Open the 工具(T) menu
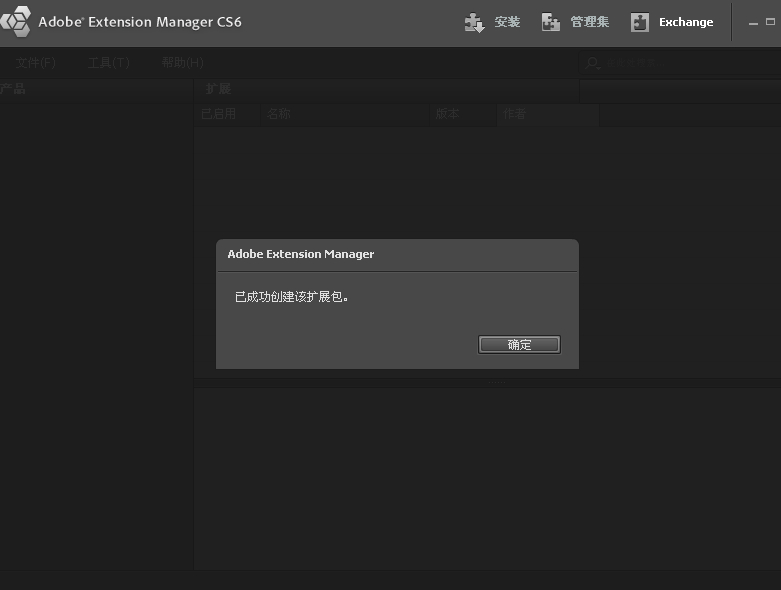This screenshot has width=781, height=590. pos(109,63)
